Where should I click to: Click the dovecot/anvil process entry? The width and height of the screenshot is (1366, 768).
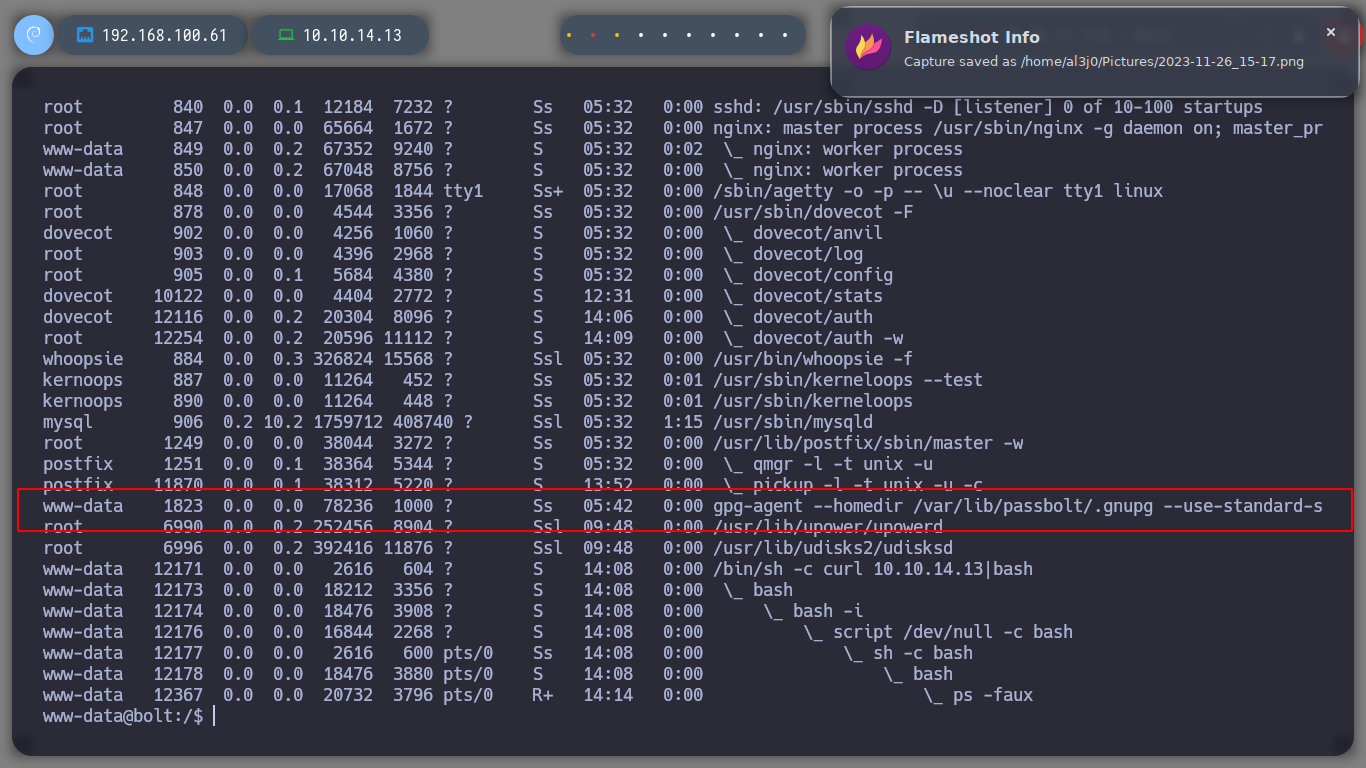coord(818,233)
